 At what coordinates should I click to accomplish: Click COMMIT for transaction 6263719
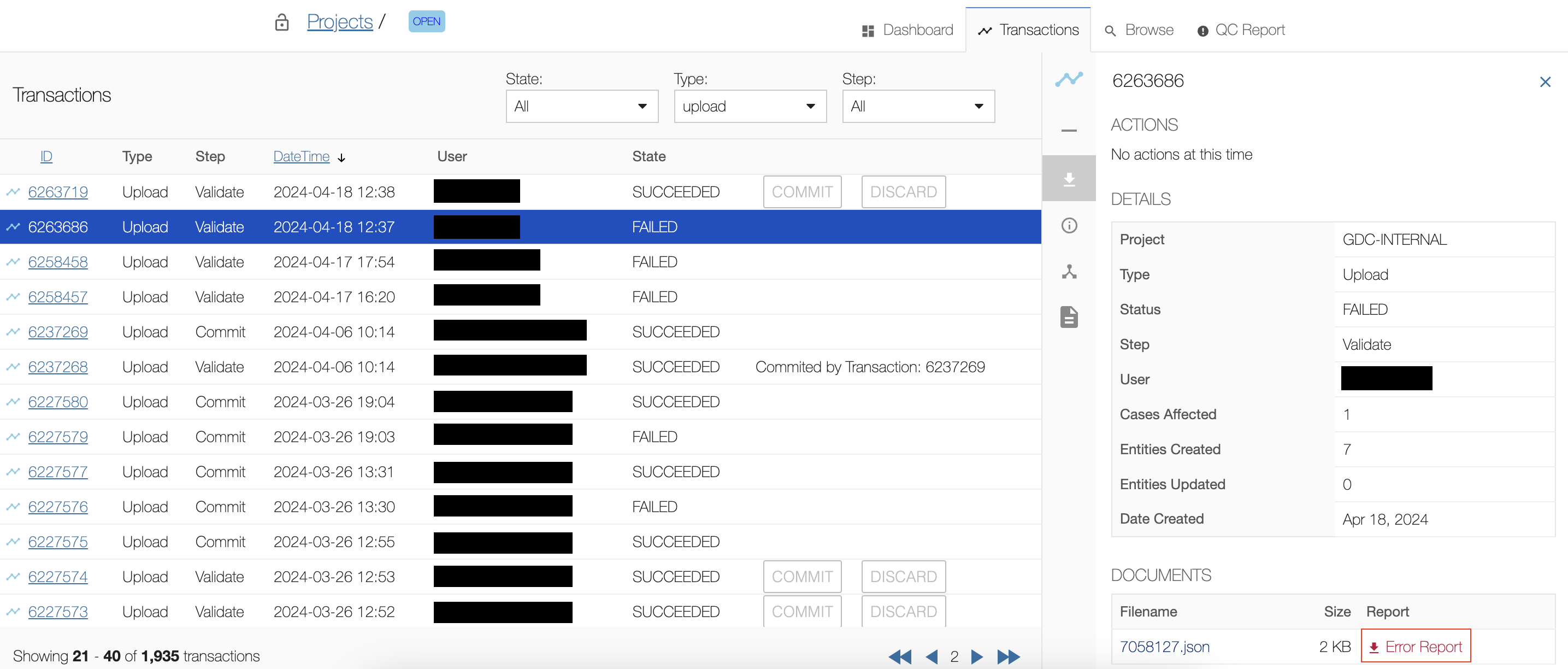[x=801, y=192]
